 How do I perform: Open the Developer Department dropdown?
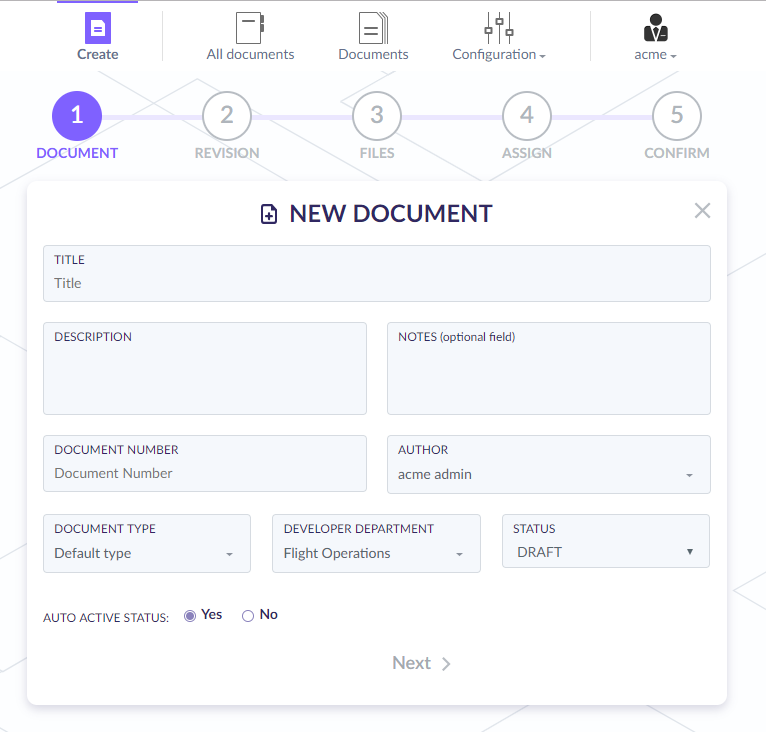click(375, 553)
